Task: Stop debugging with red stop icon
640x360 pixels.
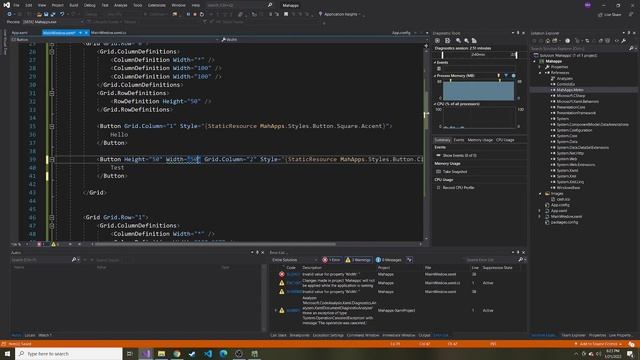Action: (x=195, y=14)
